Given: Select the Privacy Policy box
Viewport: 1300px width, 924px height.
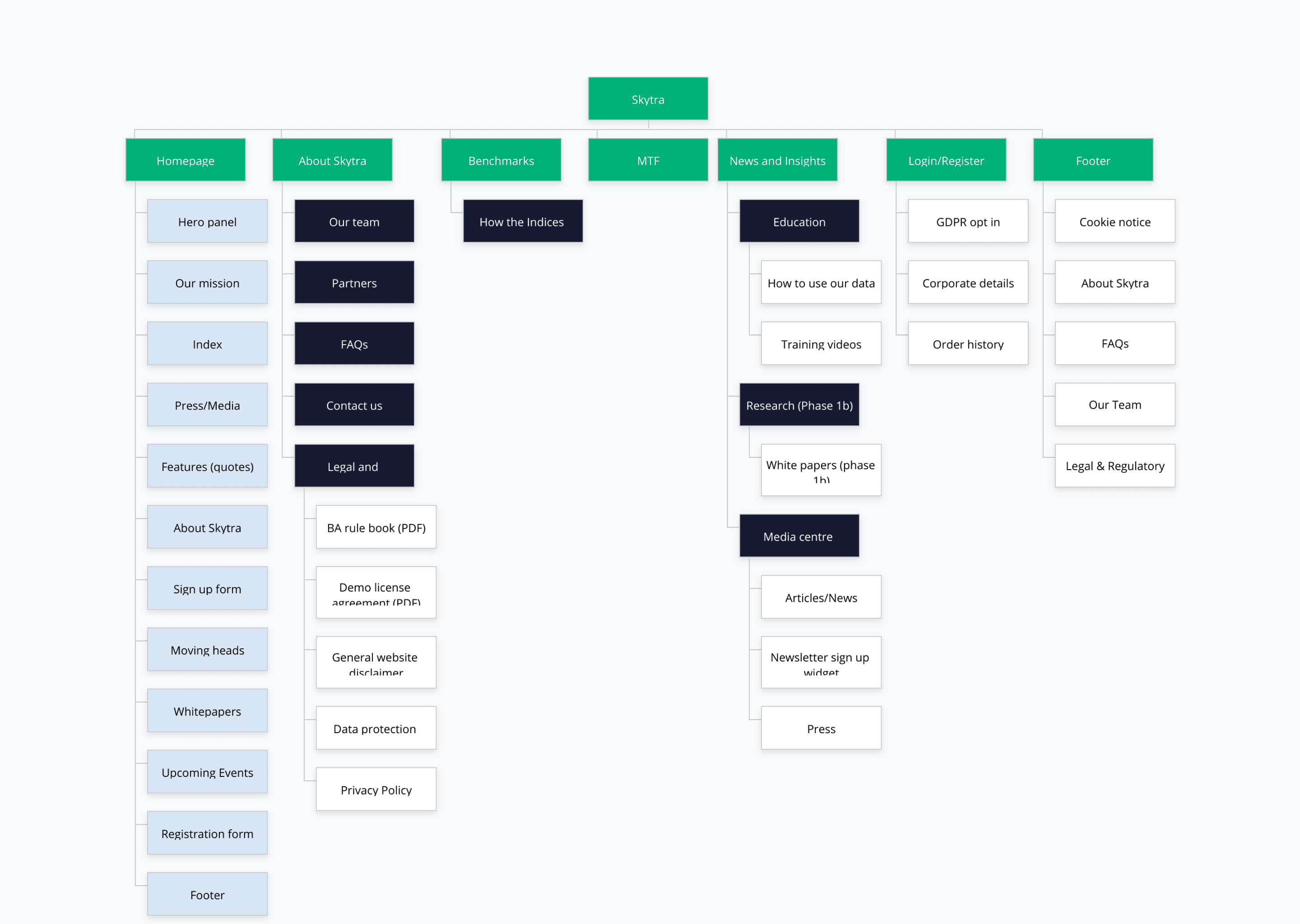Looking at the screenshot, I should click(x=376, y=789).
